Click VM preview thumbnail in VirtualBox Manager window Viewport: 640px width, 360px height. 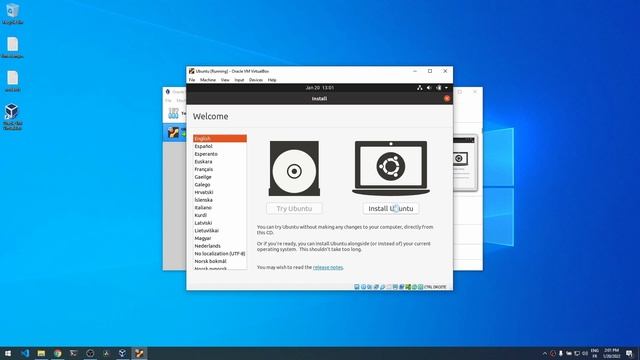(465, 163)
